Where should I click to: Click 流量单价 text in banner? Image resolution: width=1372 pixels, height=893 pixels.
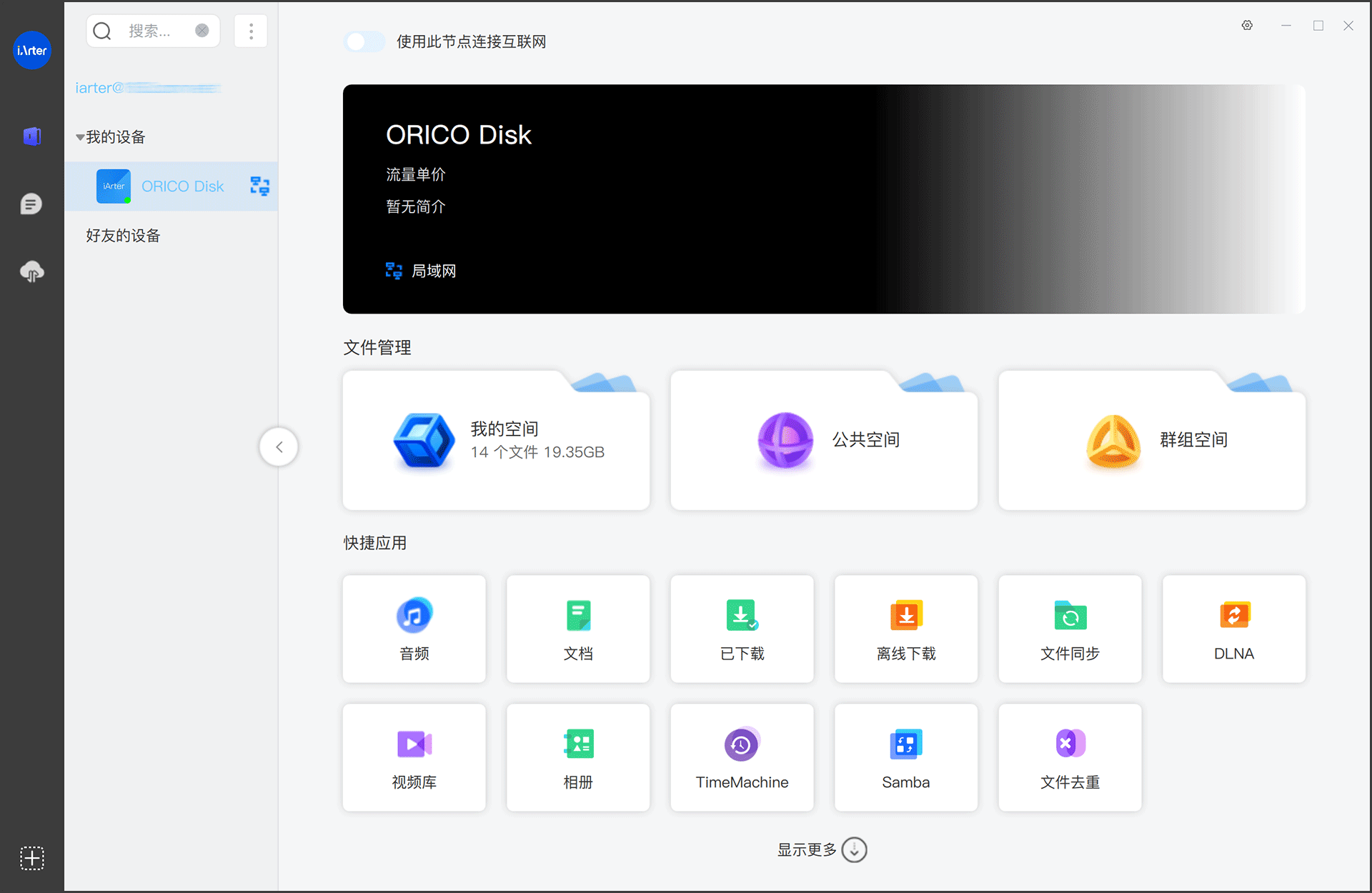pyautogui.click(x=416, y=174)
